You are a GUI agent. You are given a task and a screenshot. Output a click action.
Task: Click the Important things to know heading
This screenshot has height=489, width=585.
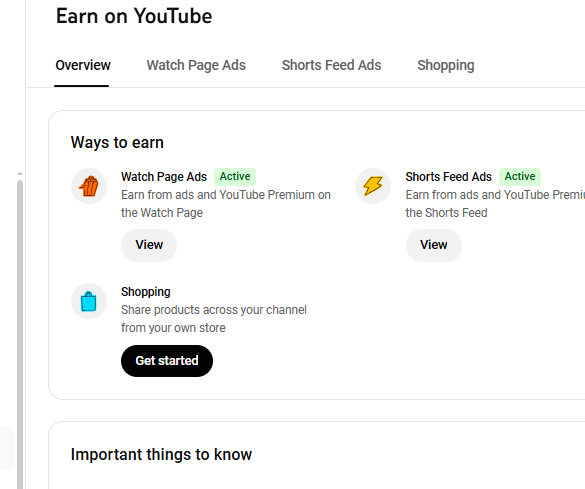pos(161,454)
